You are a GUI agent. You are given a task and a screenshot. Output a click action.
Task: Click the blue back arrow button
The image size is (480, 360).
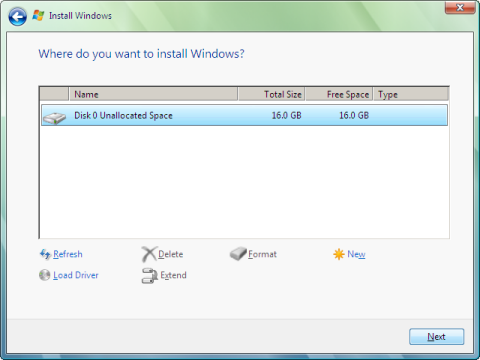tap(17, 16)
